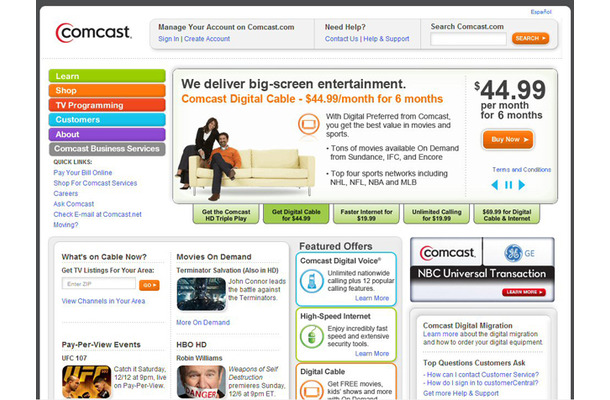Click the Comcast logo in header

93,33
